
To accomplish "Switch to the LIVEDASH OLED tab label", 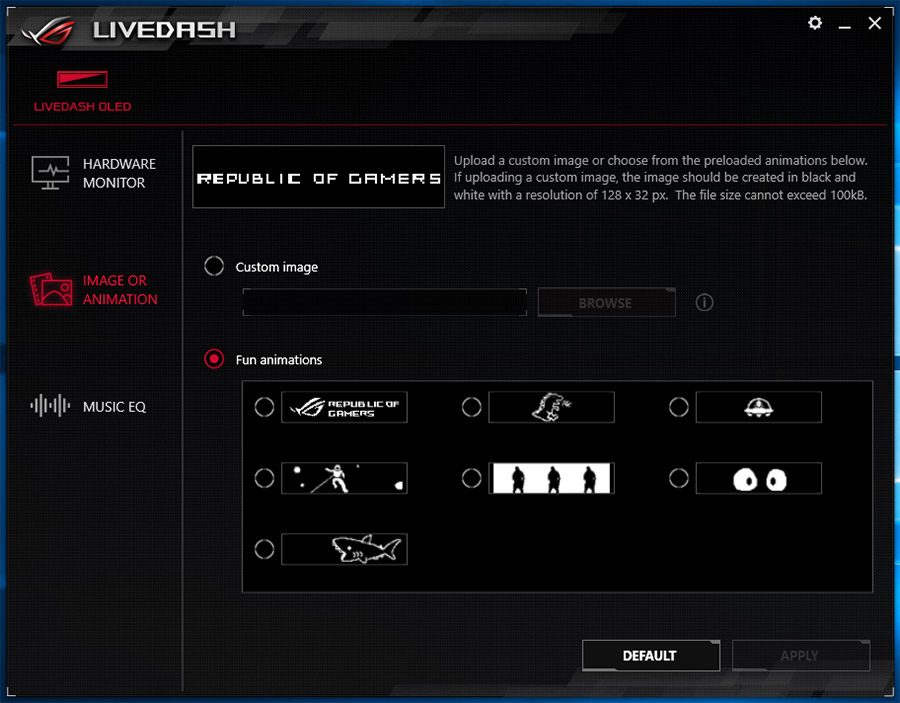I will point(82,107).
